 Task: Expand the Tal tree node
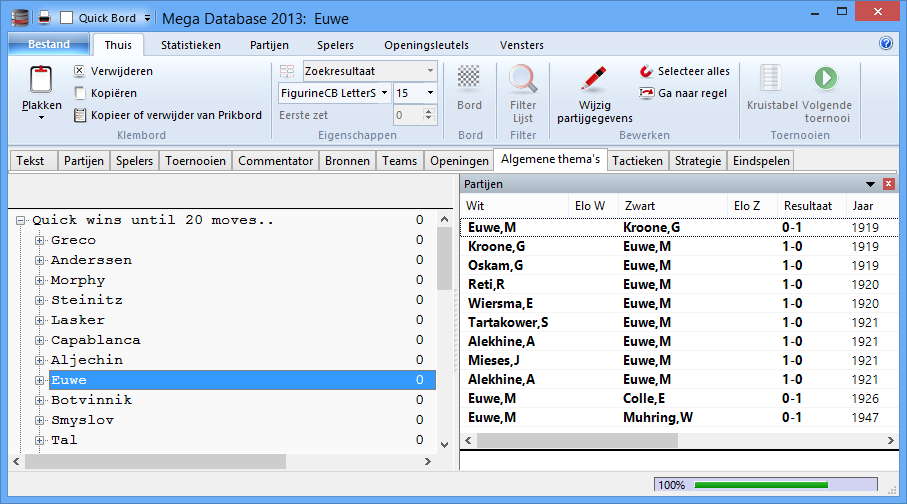coord(39,440)
